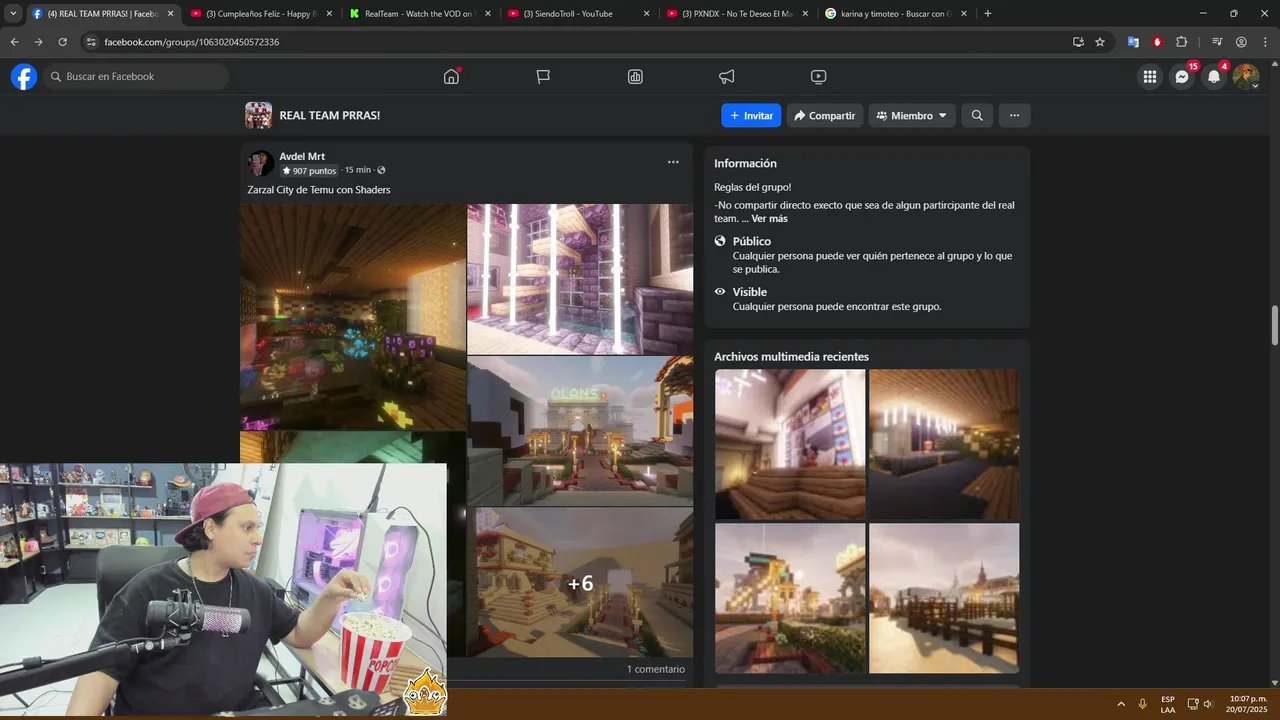This screenshot has width=1280, height=720.
Task: Open the dashboard chart icon in top nav
Action: (x=635, y=76)
